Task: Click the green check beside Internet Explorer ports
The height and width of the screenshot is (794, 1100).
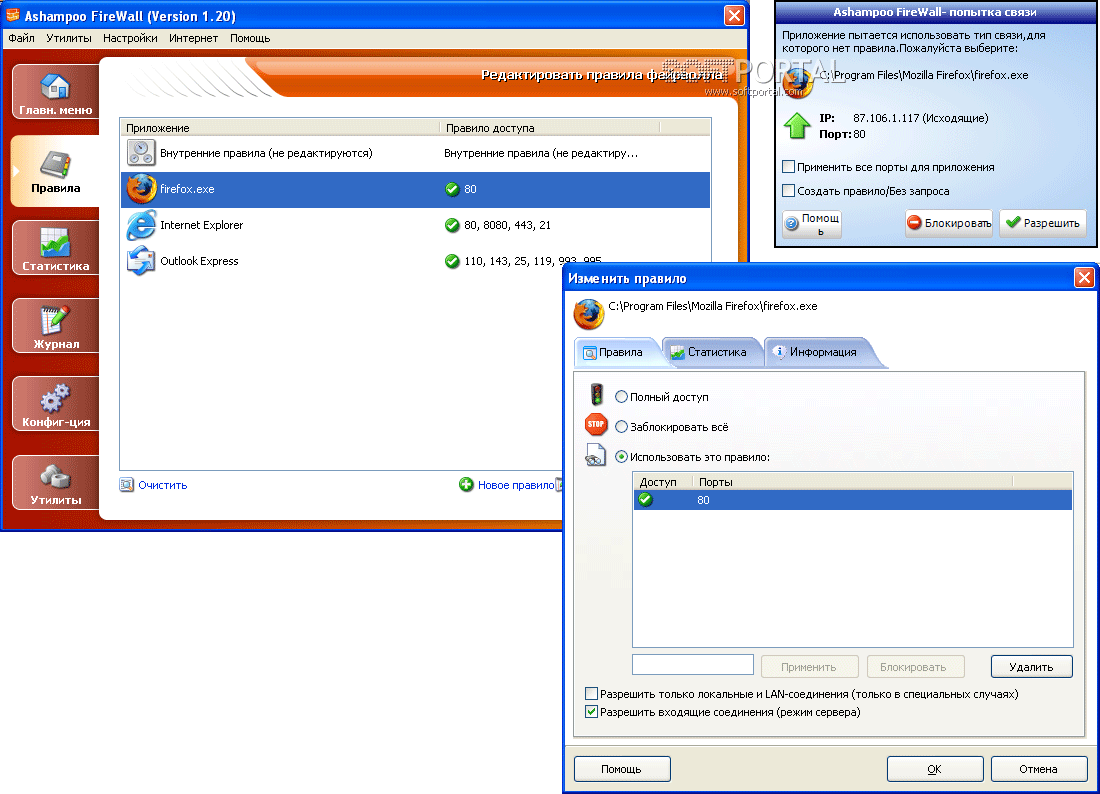Action: point(452,225)
